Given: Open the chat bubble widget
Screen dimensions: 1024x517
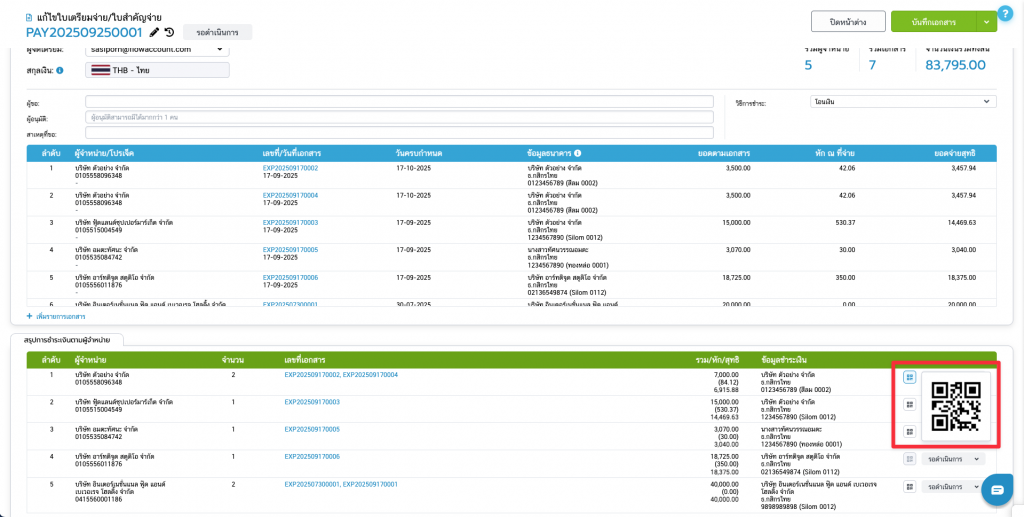Looking at the screenshot, I should tap(997, 489).
